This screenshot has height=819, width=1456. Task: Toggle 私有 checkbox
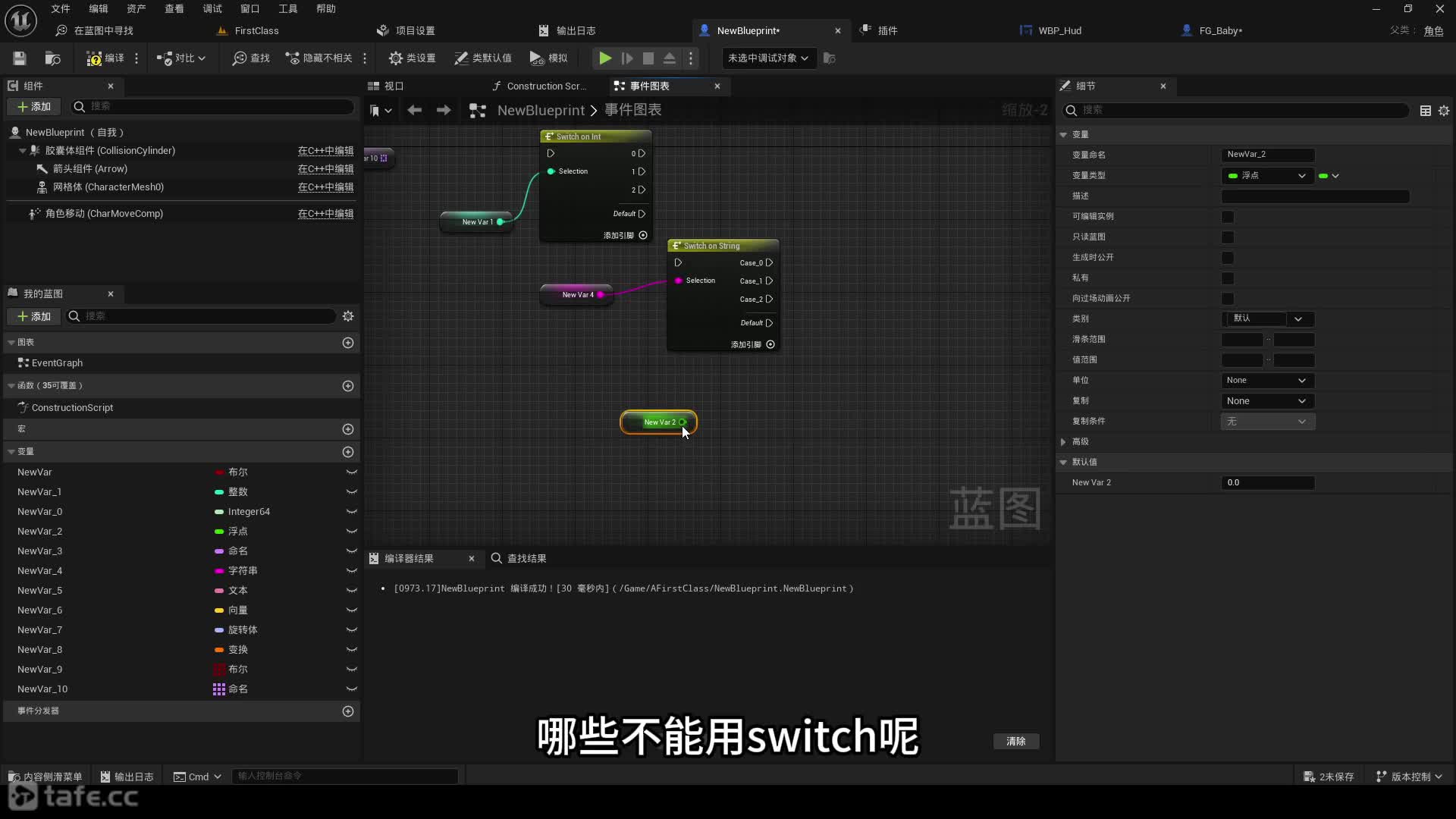click(x=1228, y=278)
